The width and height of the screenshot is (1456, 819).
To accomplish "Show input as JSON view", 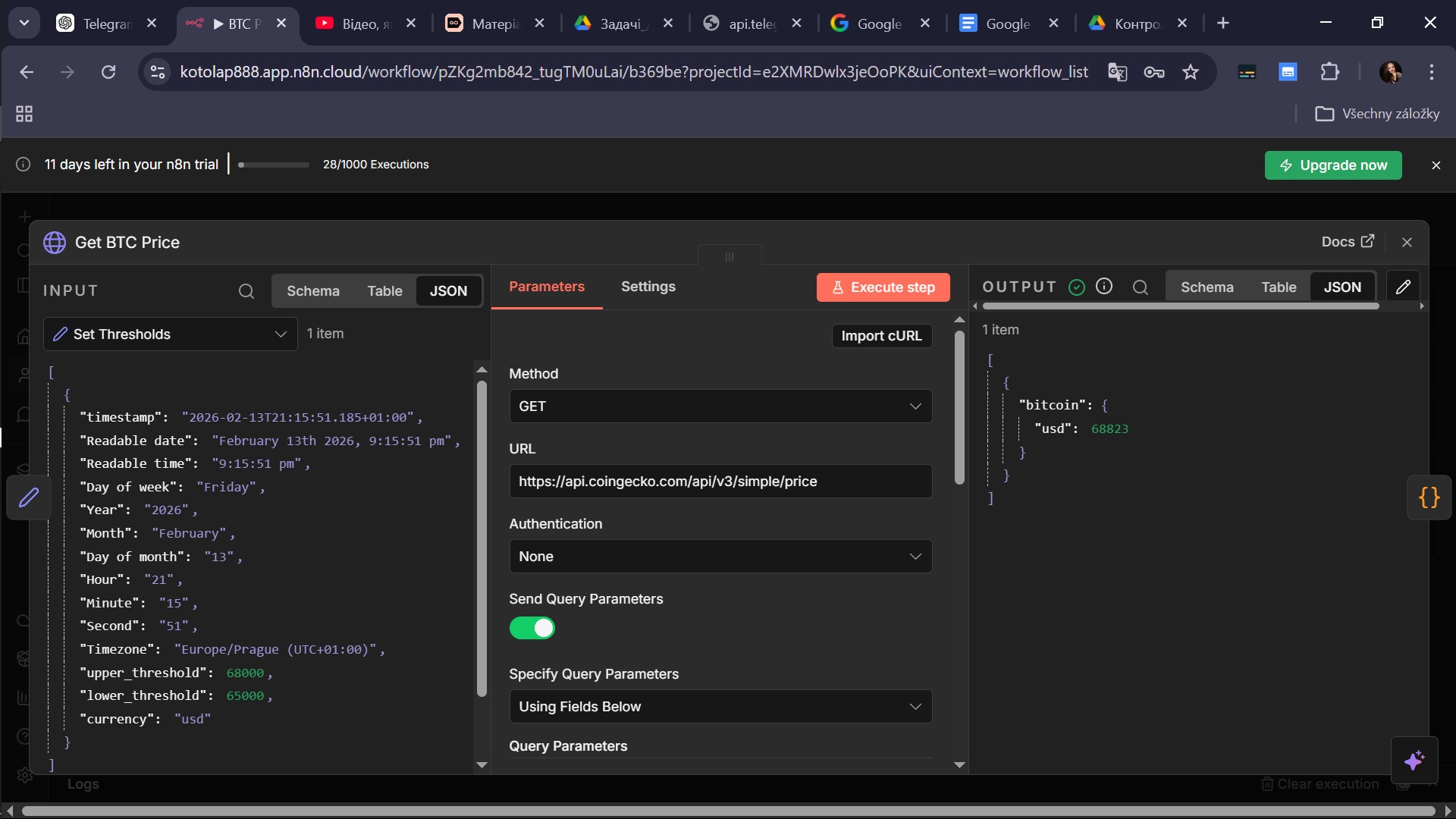I will tap(449, 291).
